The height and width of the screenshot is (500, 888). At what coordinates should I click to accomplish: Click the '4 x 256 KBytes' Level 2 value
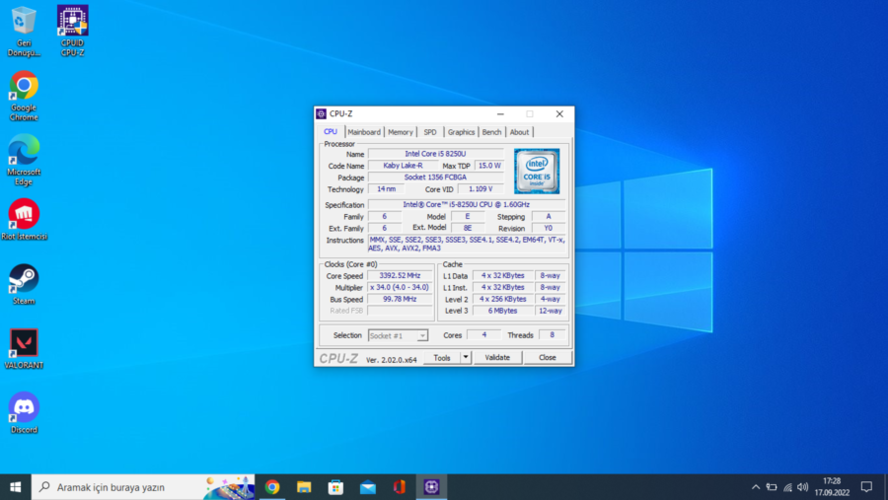[x=503, y=299]
